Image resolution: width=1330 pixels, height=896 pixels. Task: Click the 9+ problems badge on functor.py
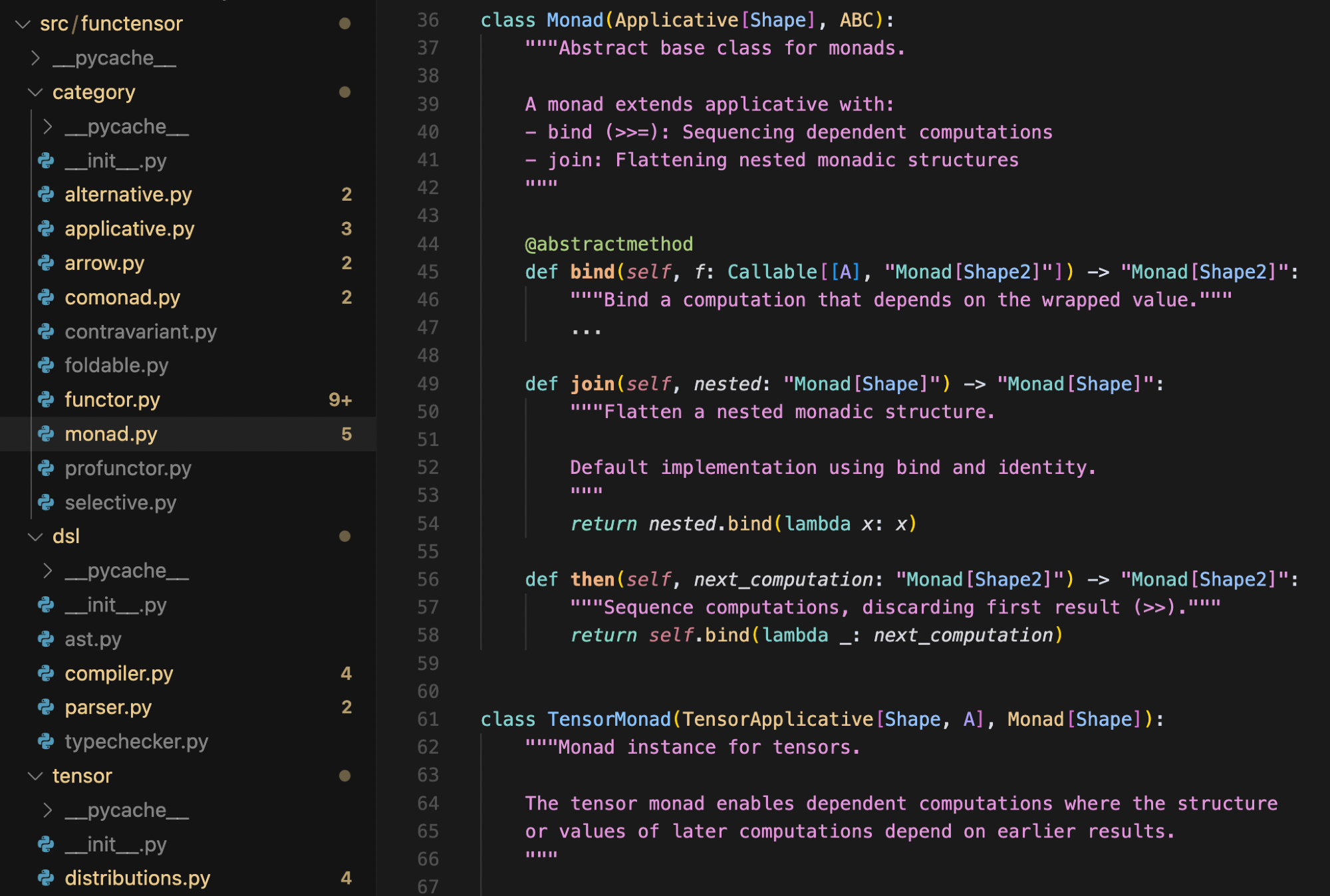pyautogui.click(x=340, y=399)
